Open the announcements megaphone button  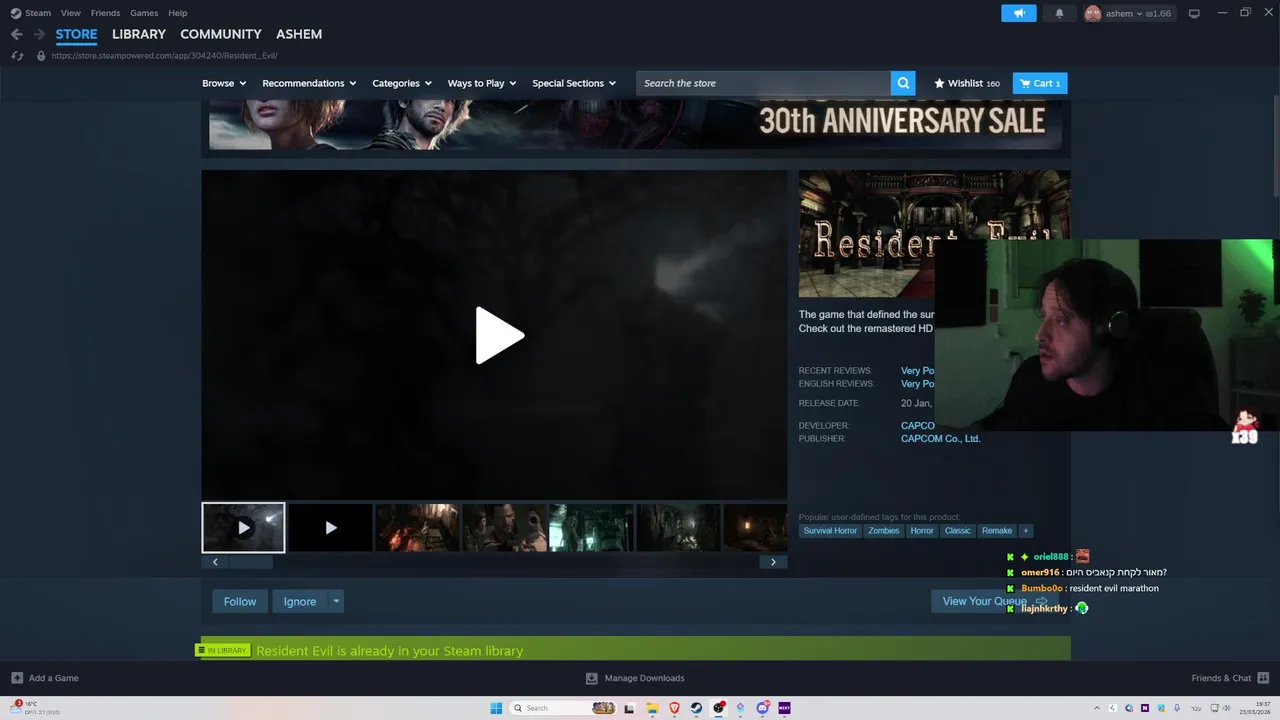tap(1019, 13)
